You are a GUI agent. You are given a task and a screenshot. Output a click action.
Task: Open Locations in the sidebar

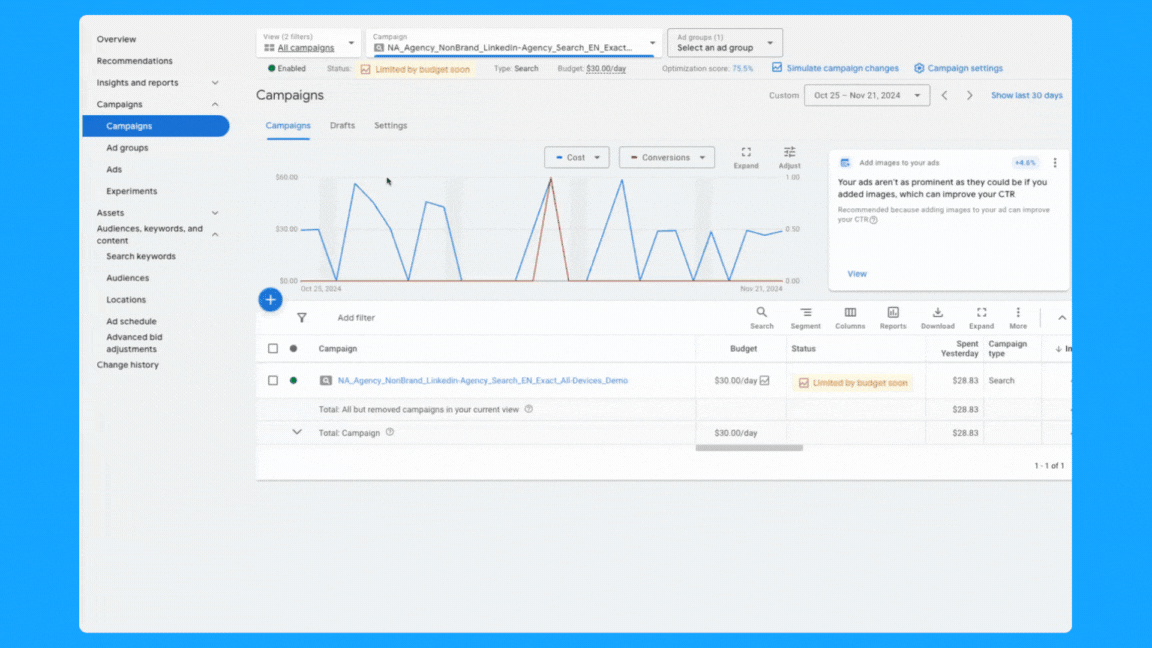pyautogui.click(x=126, y=300)
